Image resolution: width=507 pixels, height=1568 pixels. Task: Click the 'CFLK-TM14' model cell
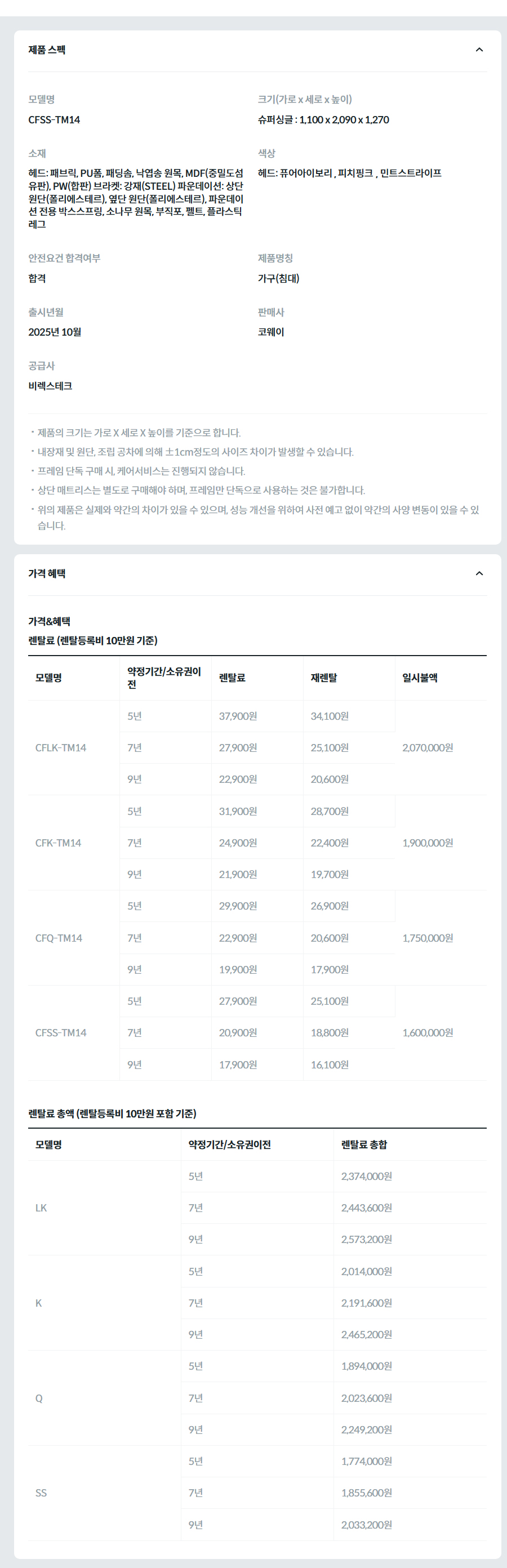(x=61, y=747)
